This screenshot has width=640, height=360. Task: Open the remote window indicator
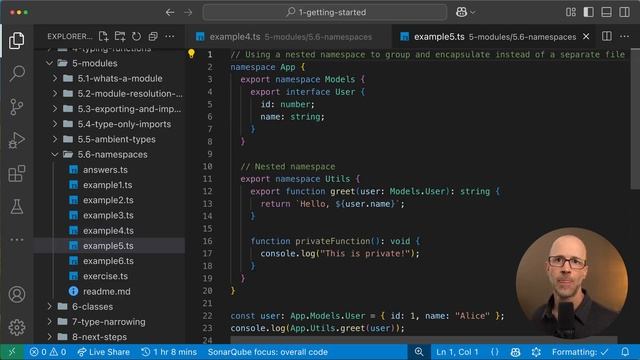pyautogui.click(x=12, y=352)
